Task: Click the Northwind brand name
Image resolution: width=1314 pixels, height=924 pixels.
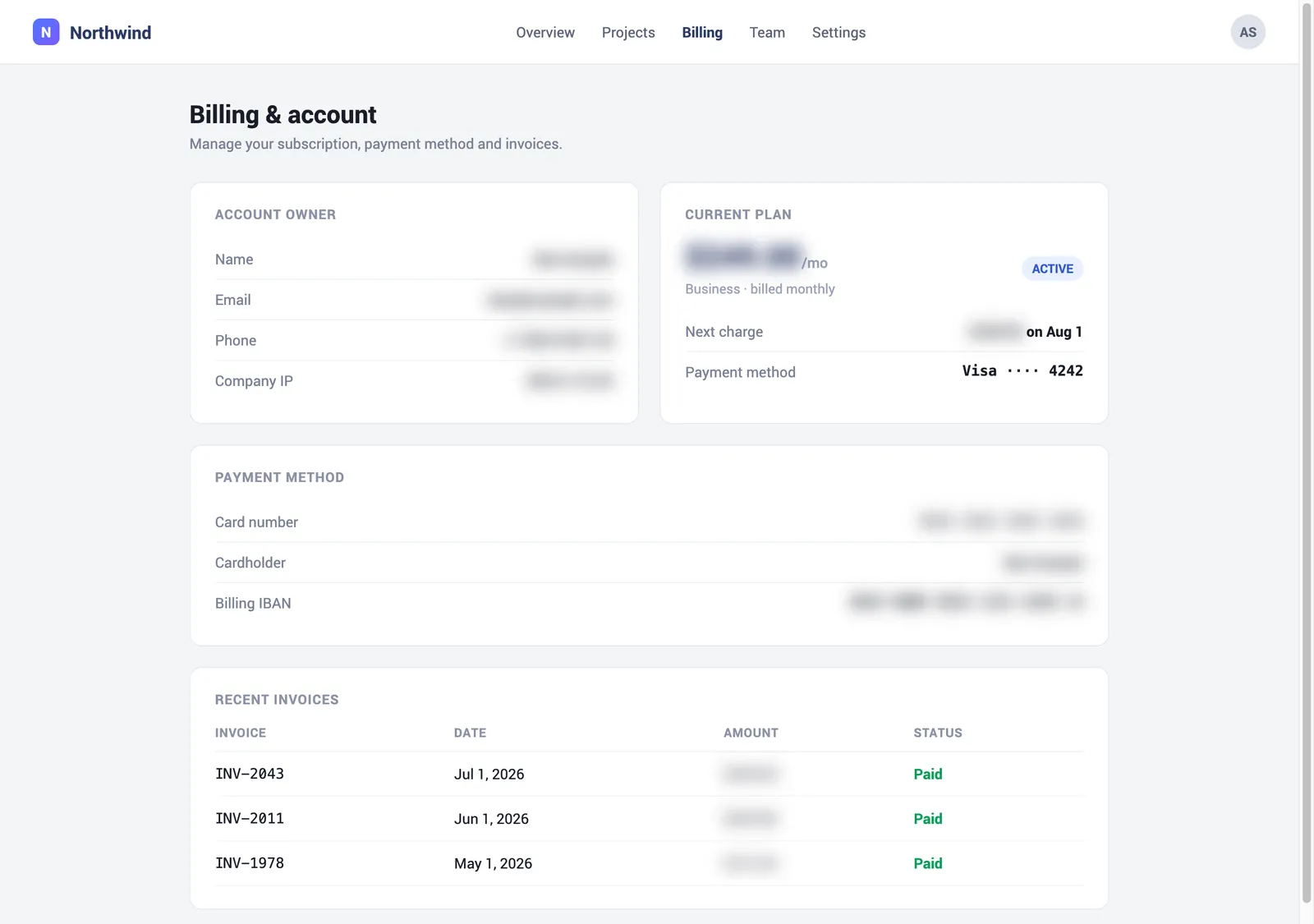Action: 110,33
